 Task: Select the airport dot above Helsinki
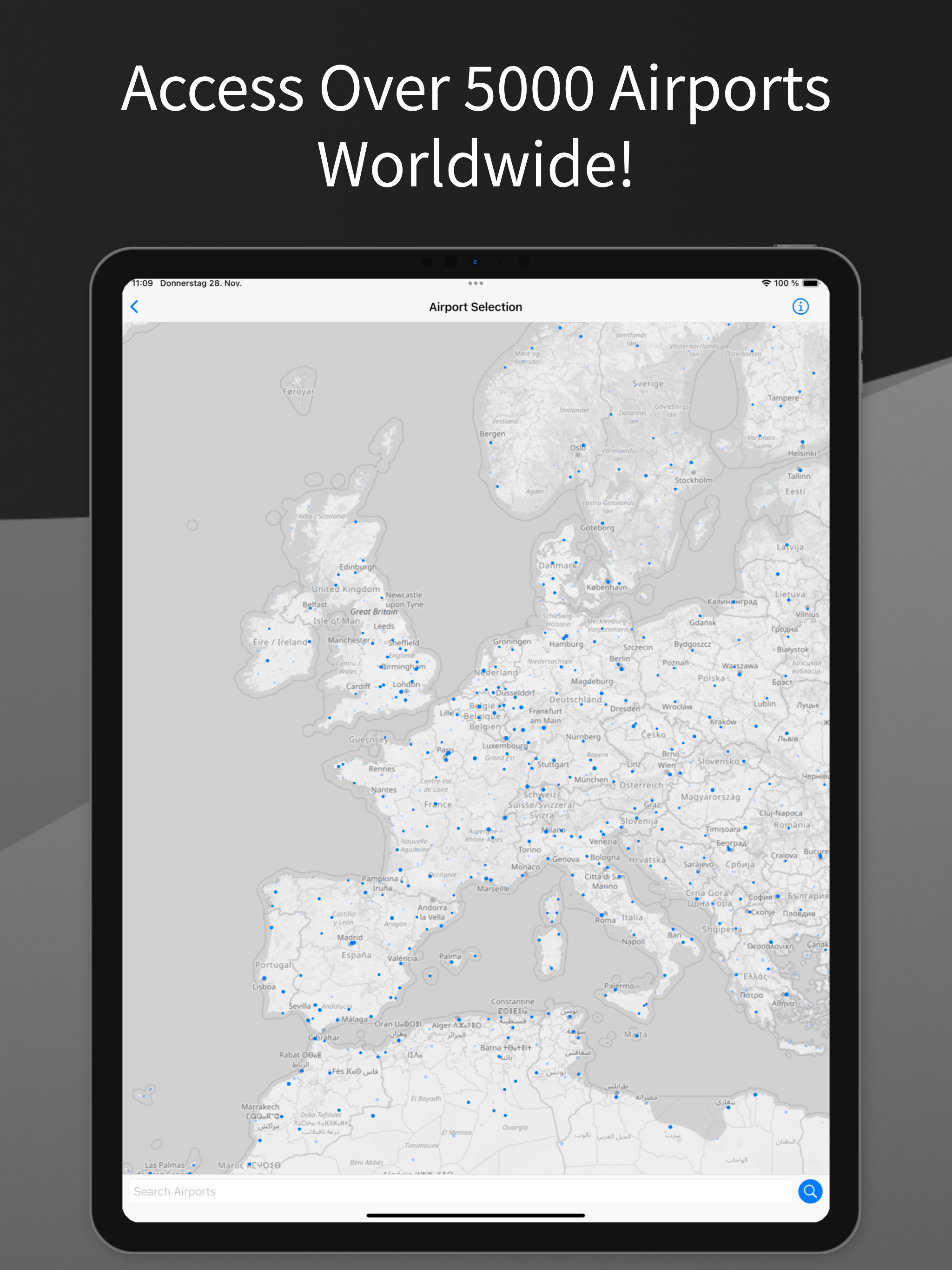(803, 442)
